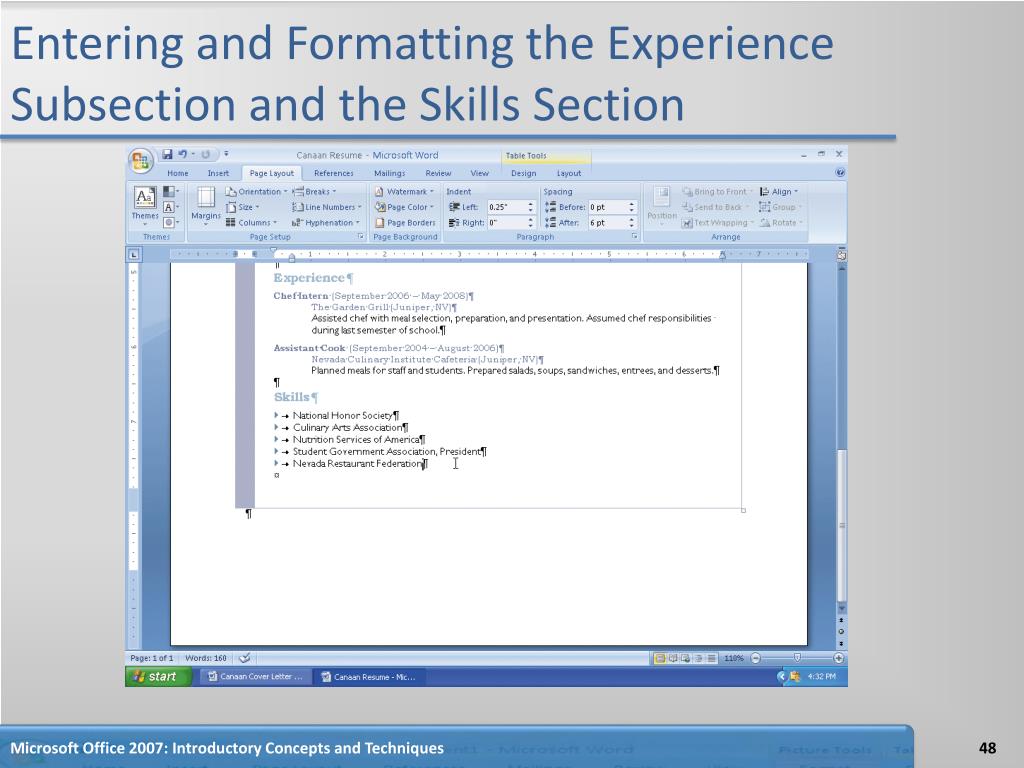Viewport: 1024px width, 768px height.
Task: Toggle the View Ruler button above scrollbar
Action: coord(841,254)
